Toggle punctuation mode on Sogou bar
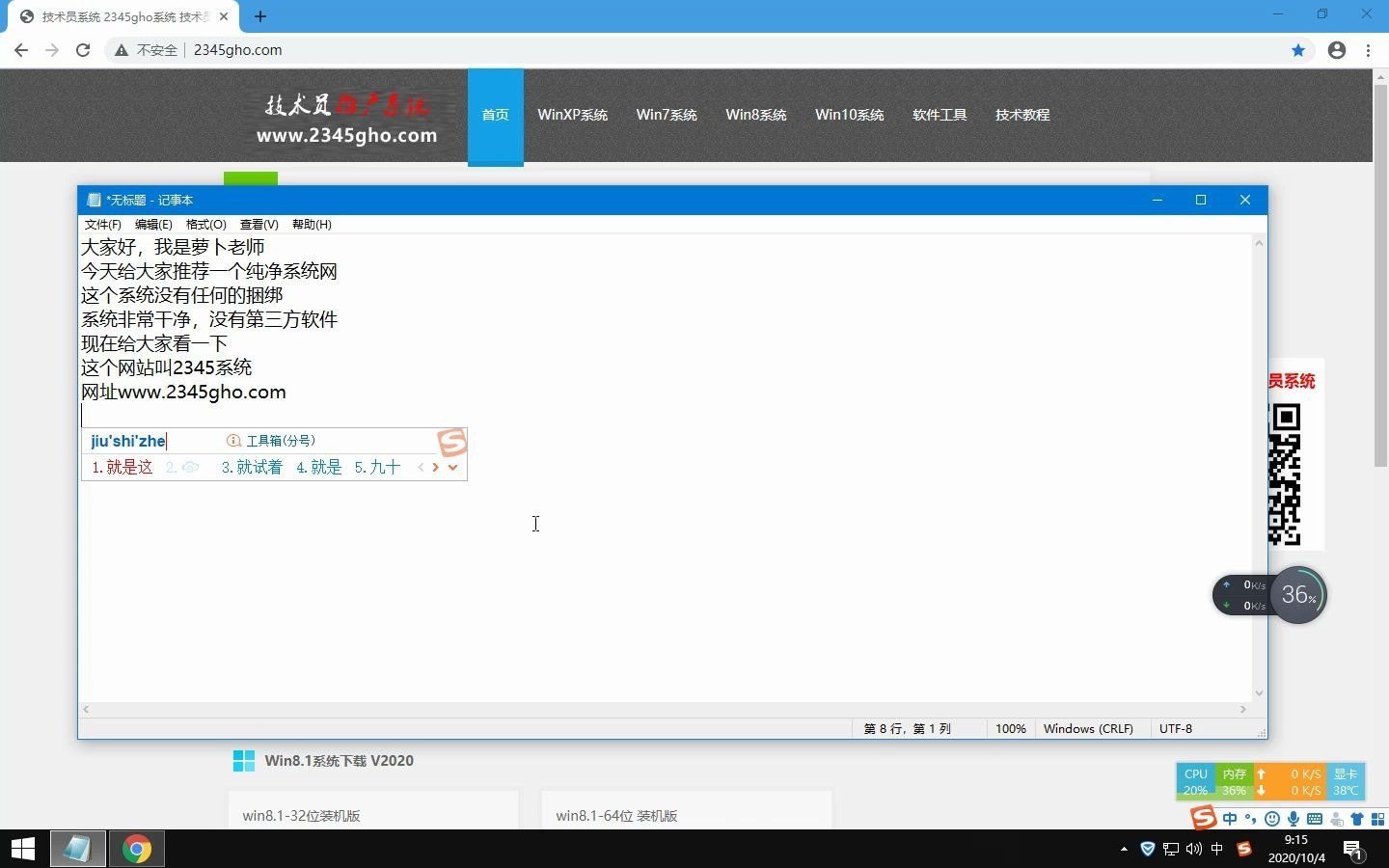This screenshot has height=868, width=1389. pyautogui.click(x=1251, y=820)
